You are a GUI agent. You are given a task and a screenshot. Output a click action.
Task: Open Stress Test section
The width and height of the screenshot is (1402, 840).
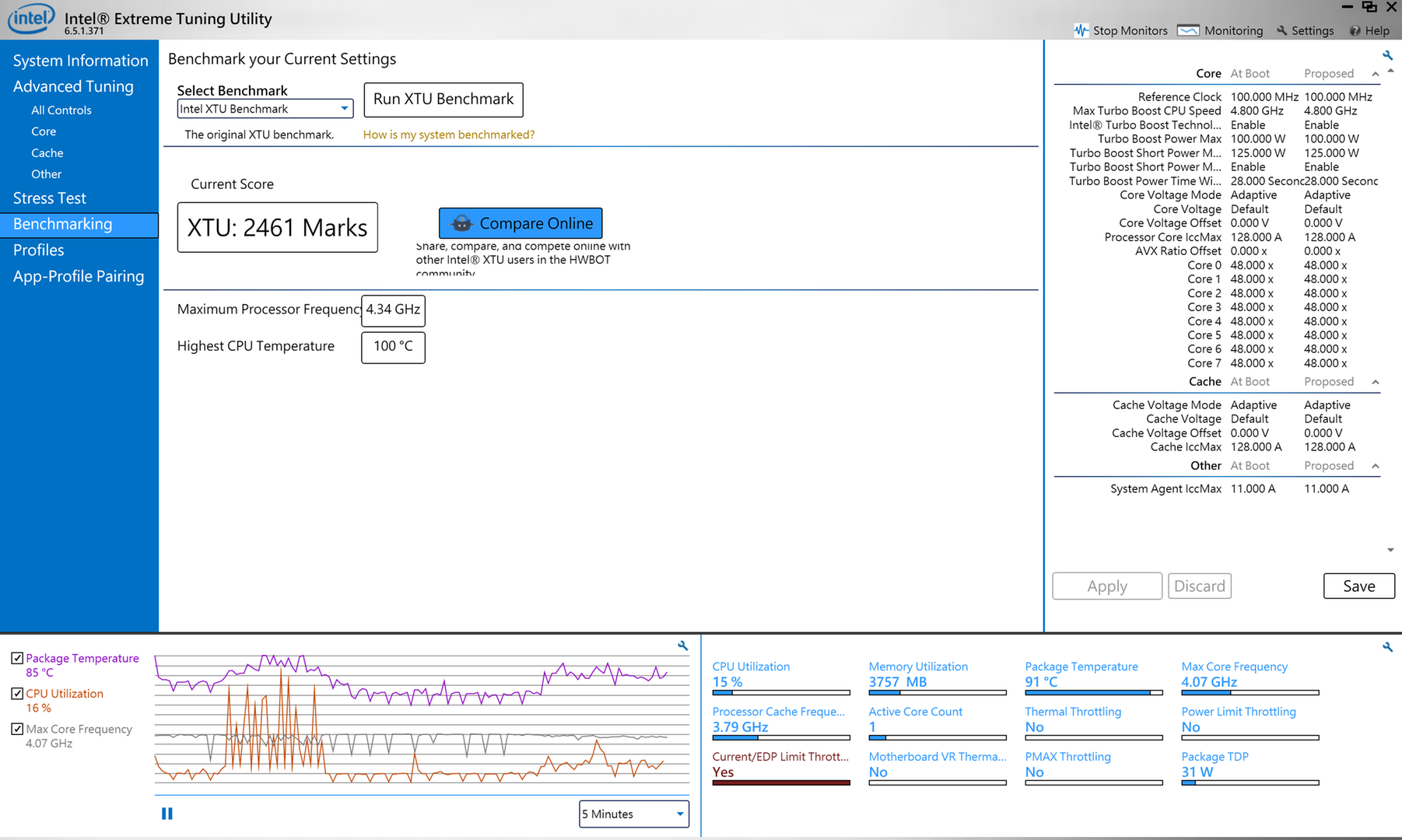click(50, 198)
